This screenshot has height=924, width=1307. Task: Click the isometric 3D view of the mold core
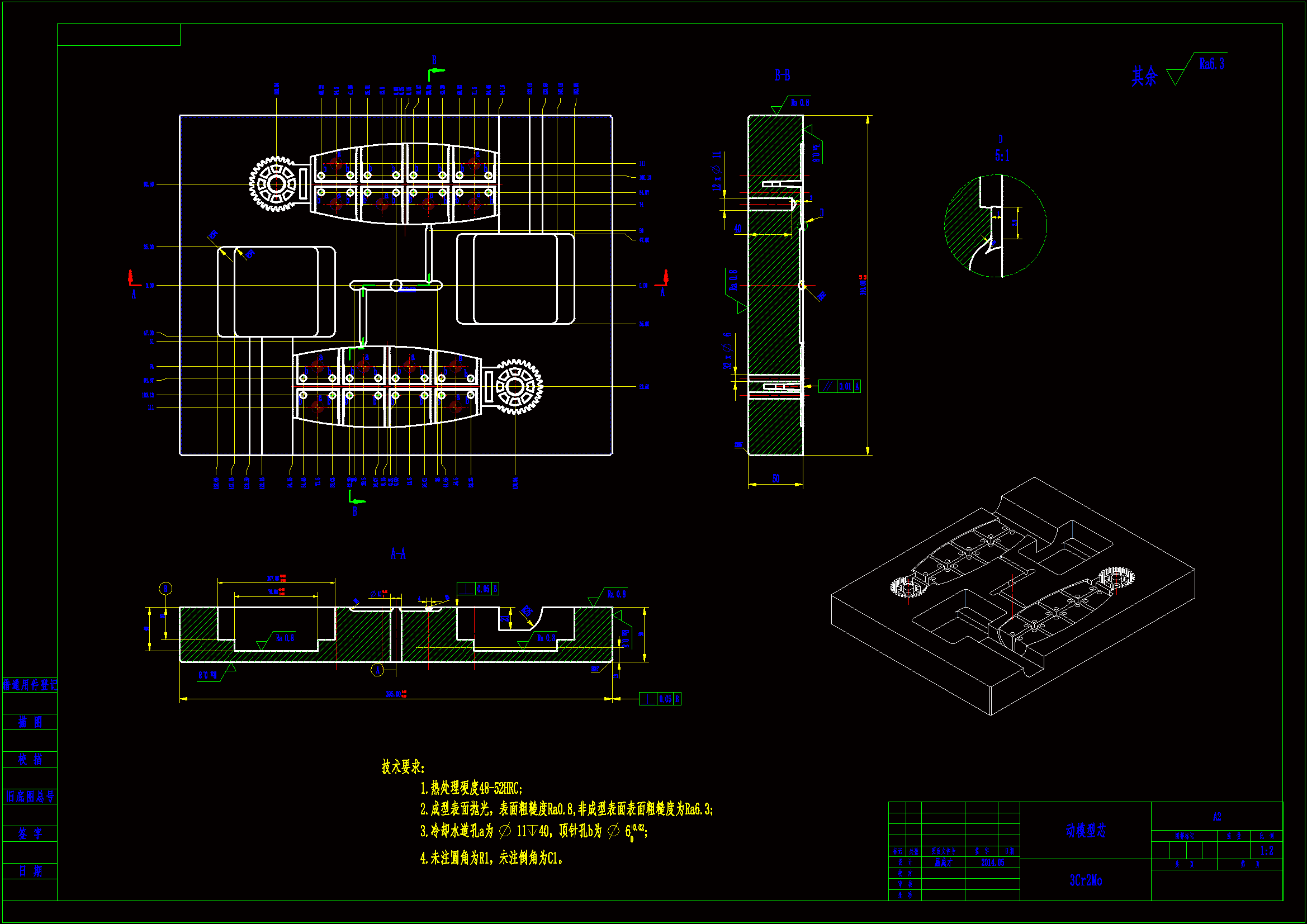point(1014,598)
